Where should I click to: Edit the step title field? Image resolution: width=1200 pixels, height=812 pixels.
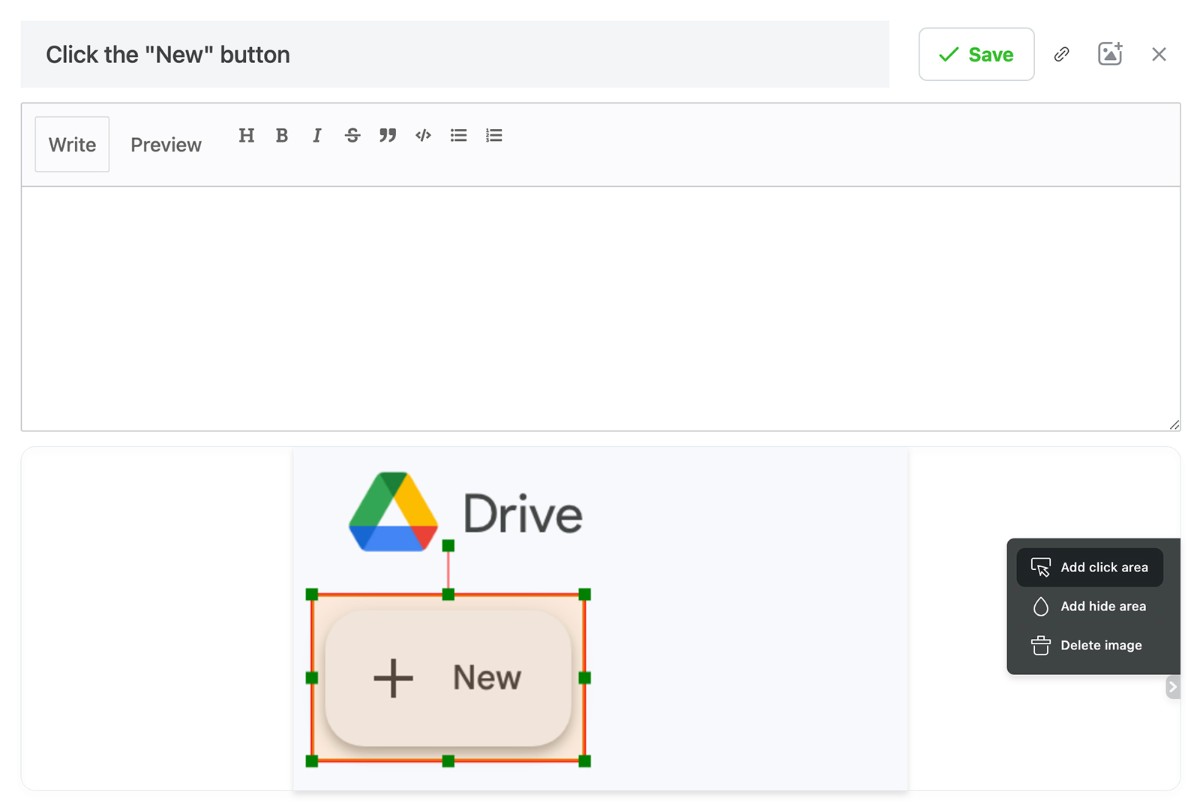(x=455, y=54)
